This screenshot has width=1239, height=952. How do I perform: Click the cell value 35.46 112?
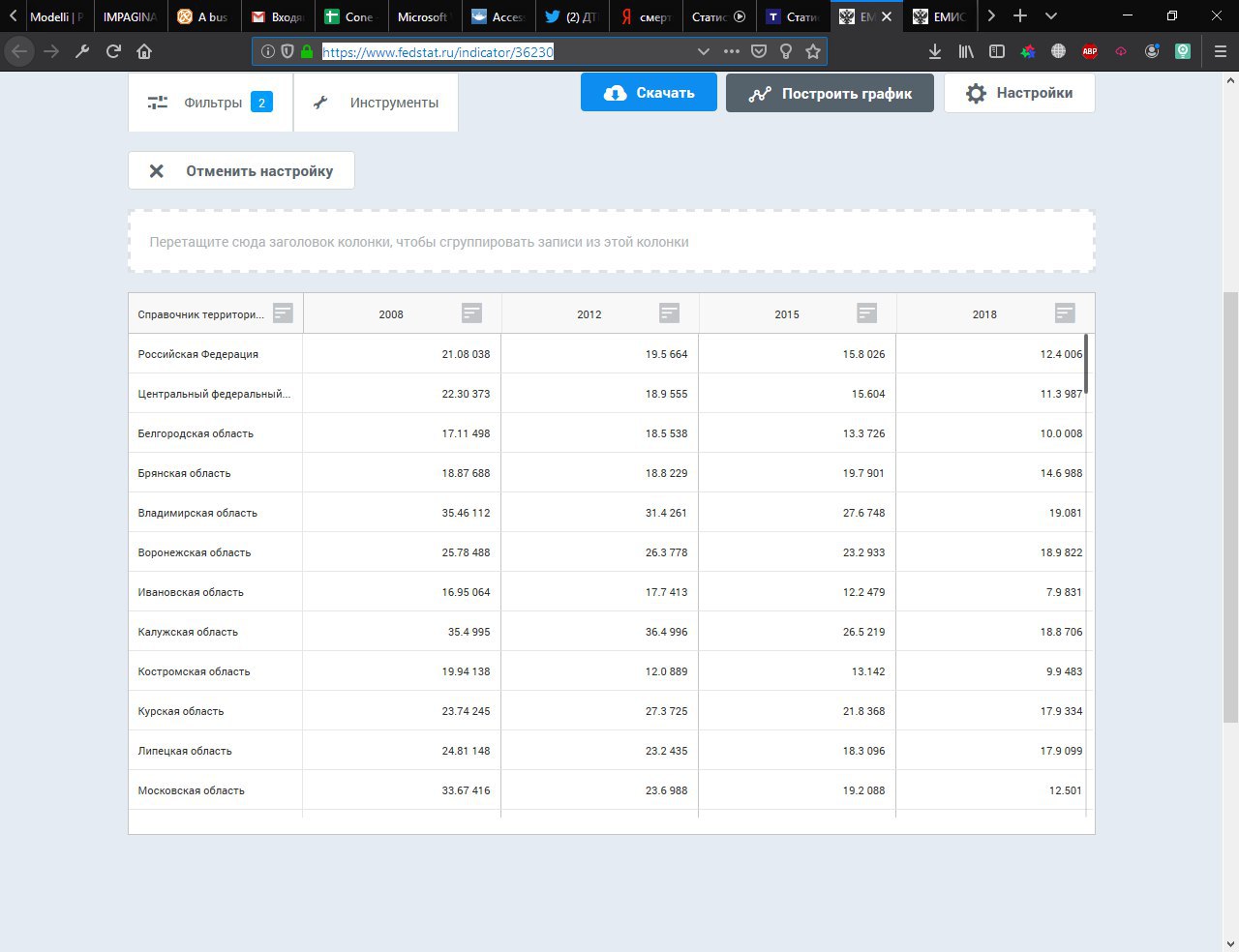point(466,513)
